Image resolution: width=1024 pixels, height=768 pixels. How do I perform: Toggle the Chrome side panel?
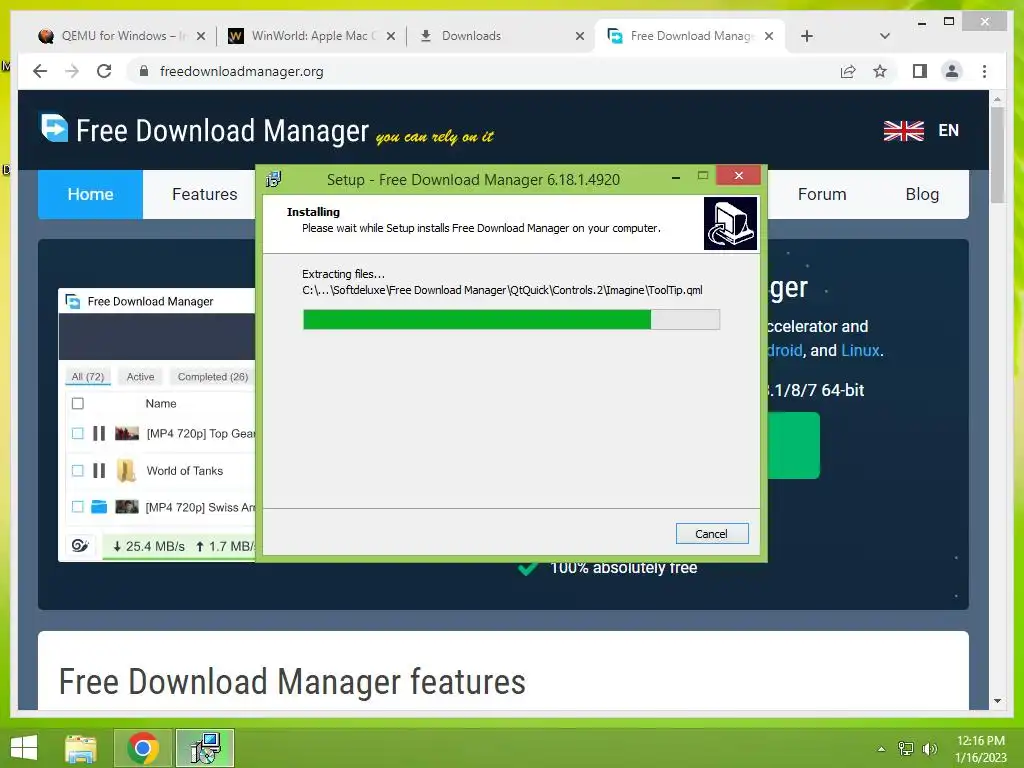[x=920, y=71]
